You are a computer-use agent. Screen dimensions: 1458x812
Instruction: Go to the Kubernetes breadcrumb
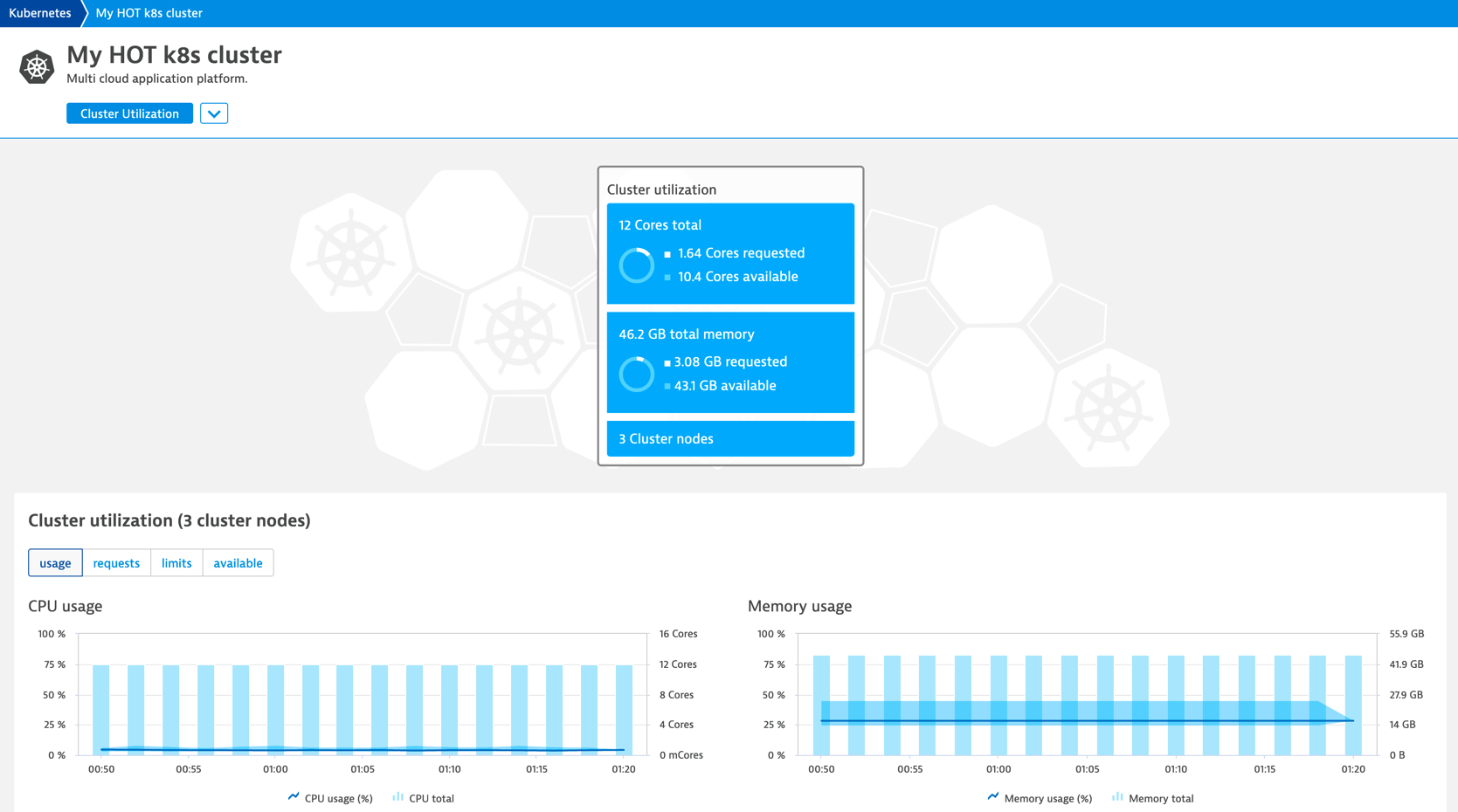(40, 13)
